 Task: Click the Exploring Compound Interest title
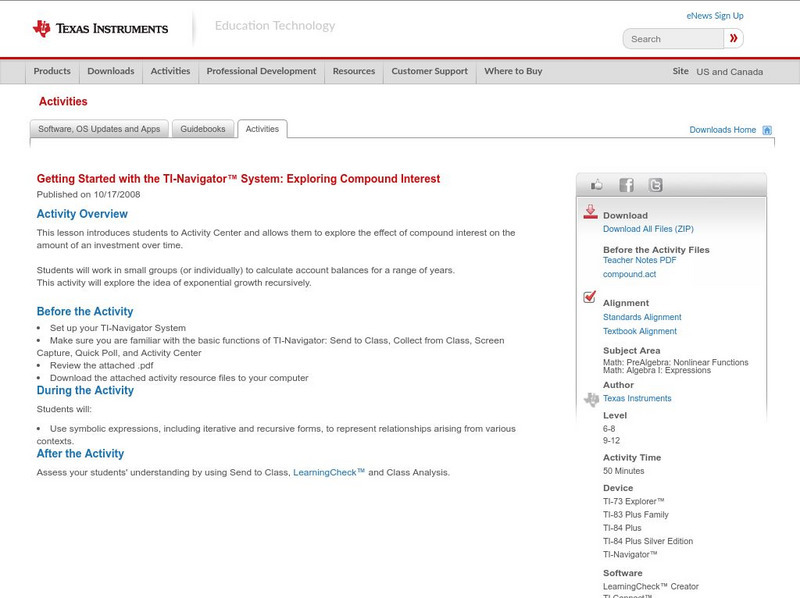point(238,179)
